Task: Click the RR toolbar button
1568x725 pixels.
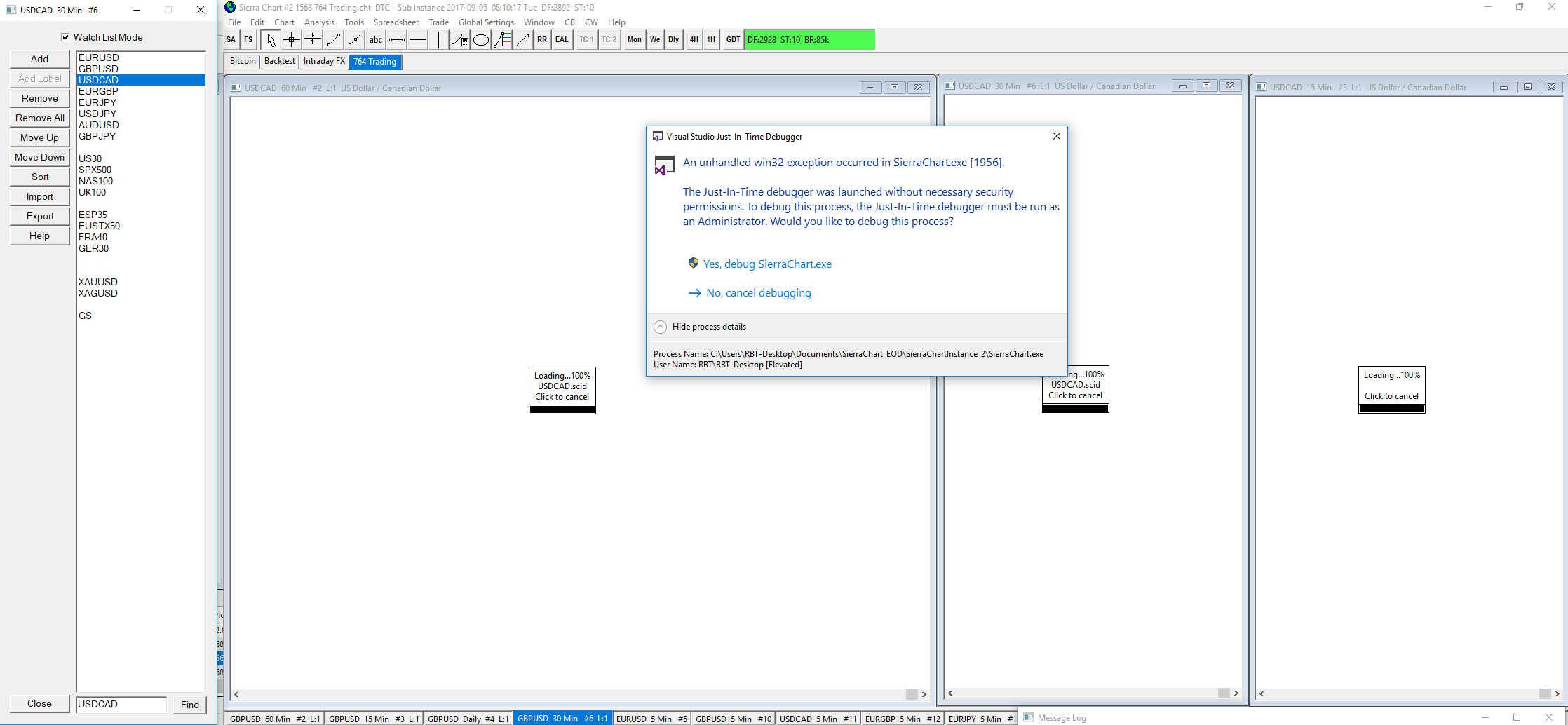Action: point(542,40)
